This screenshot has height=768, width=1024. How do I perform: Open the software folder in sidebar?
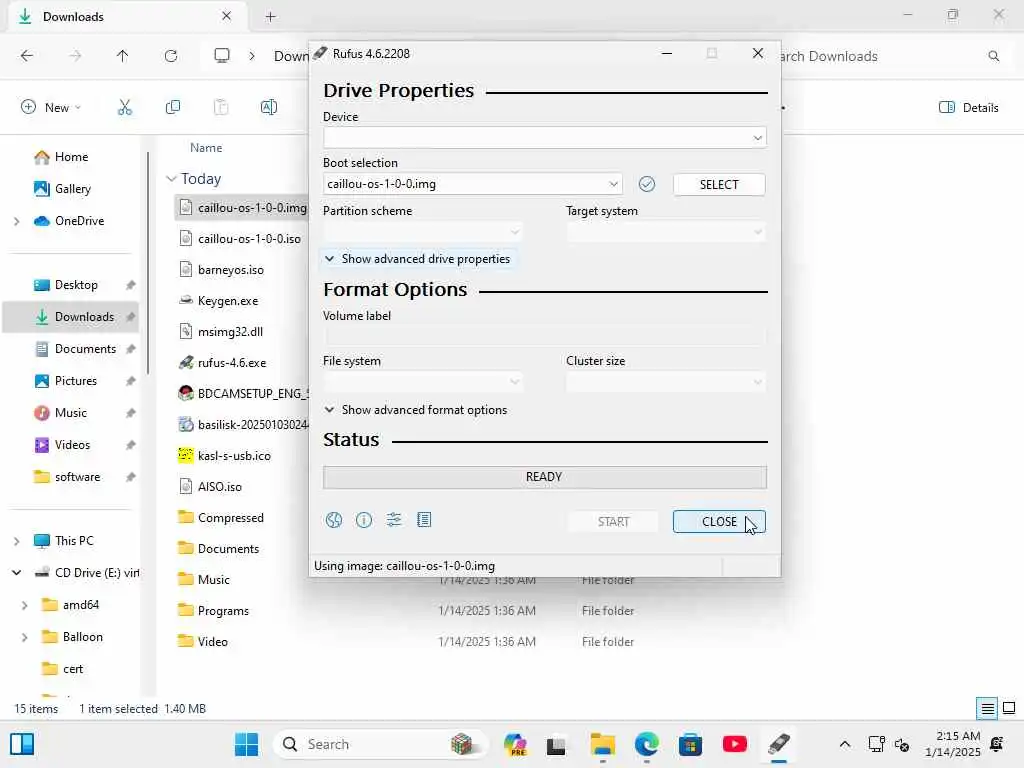click(76, 477)
